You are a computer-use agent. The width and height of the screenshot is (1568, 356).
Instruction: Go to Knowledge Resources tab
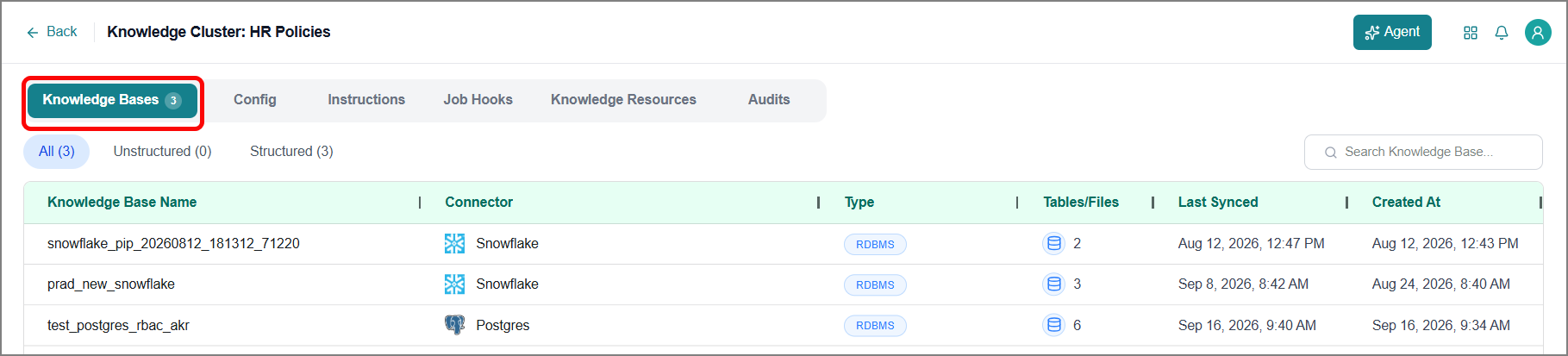[x=623, y=100]
